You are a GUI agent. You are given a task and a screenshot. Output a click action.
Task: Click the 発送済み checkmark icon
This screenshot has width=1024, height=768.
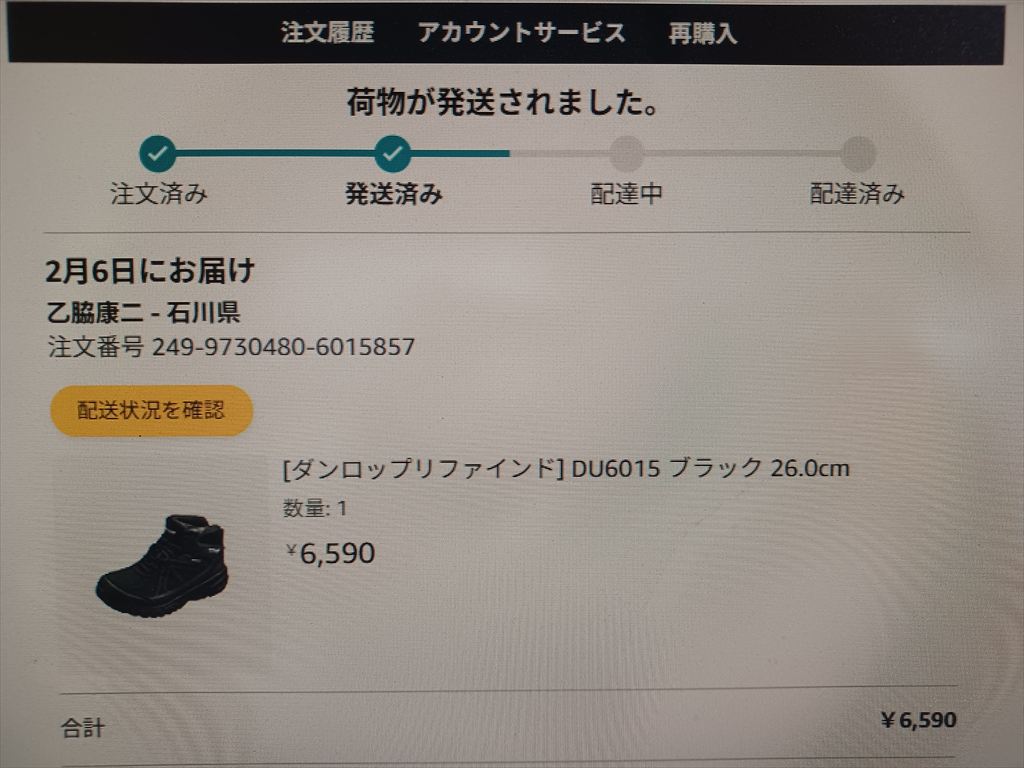[x=393, y=154]
